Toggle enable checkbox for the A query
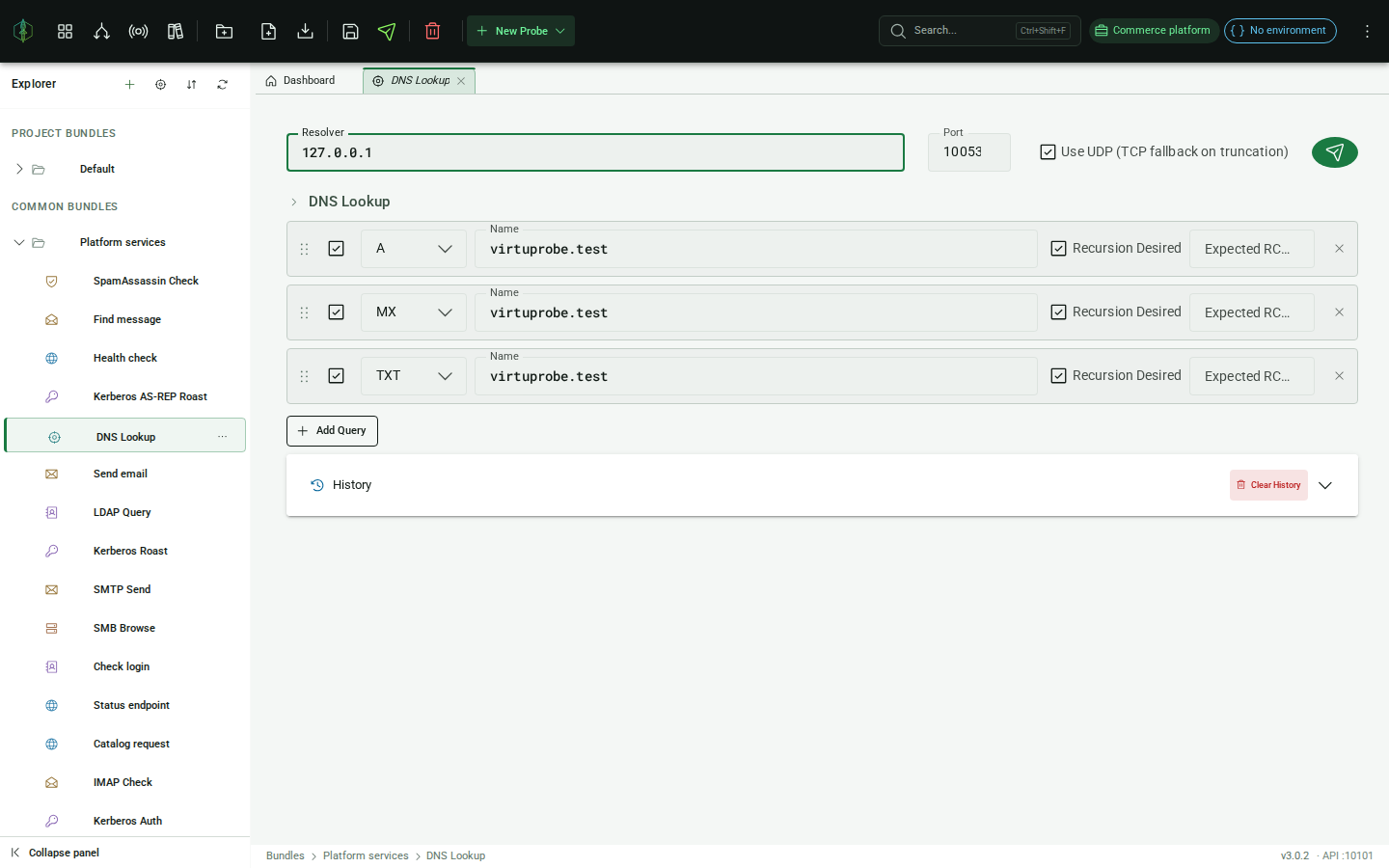 coord(336,249)
